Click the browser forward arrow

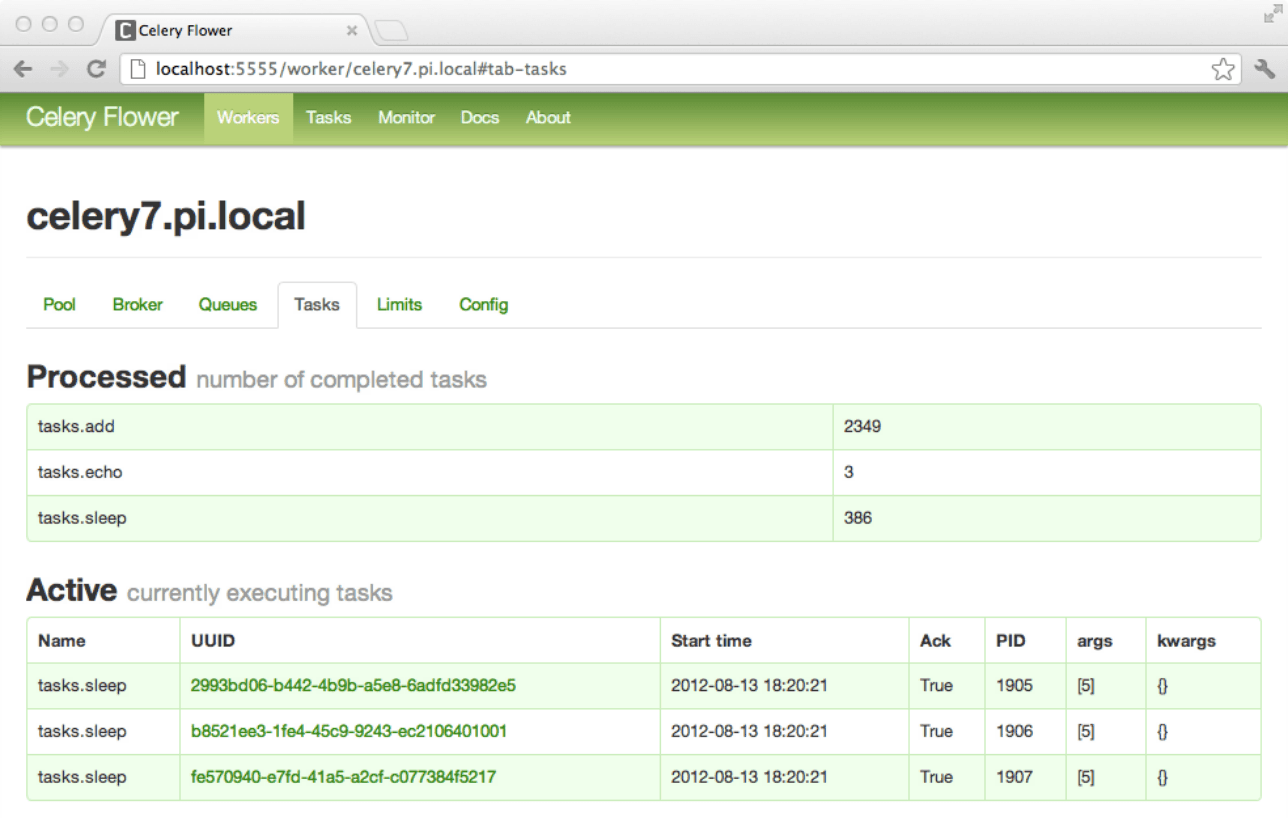tap(59, 69)
